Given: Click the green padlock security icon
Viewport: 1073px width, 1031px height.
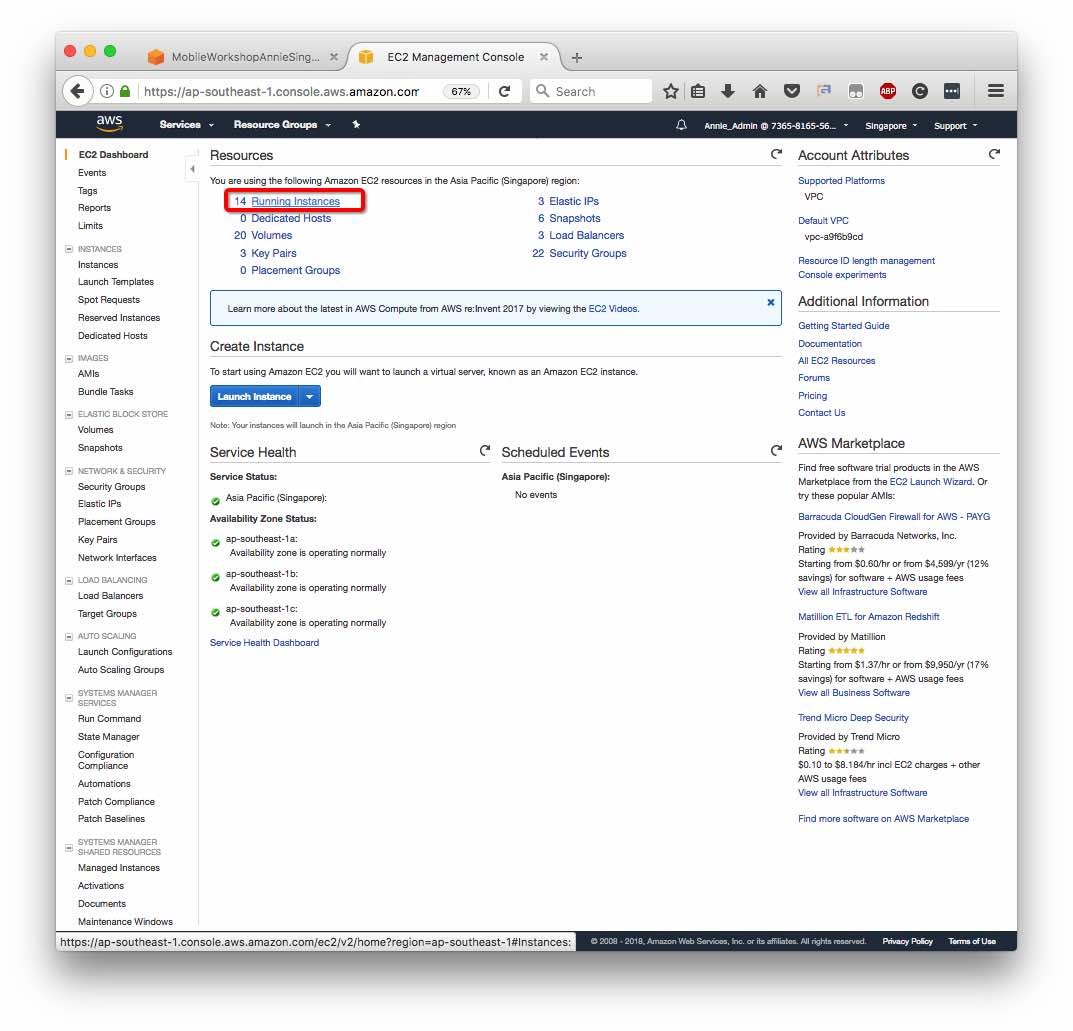Looking at the screenshot, I should (x=125, y=91).
